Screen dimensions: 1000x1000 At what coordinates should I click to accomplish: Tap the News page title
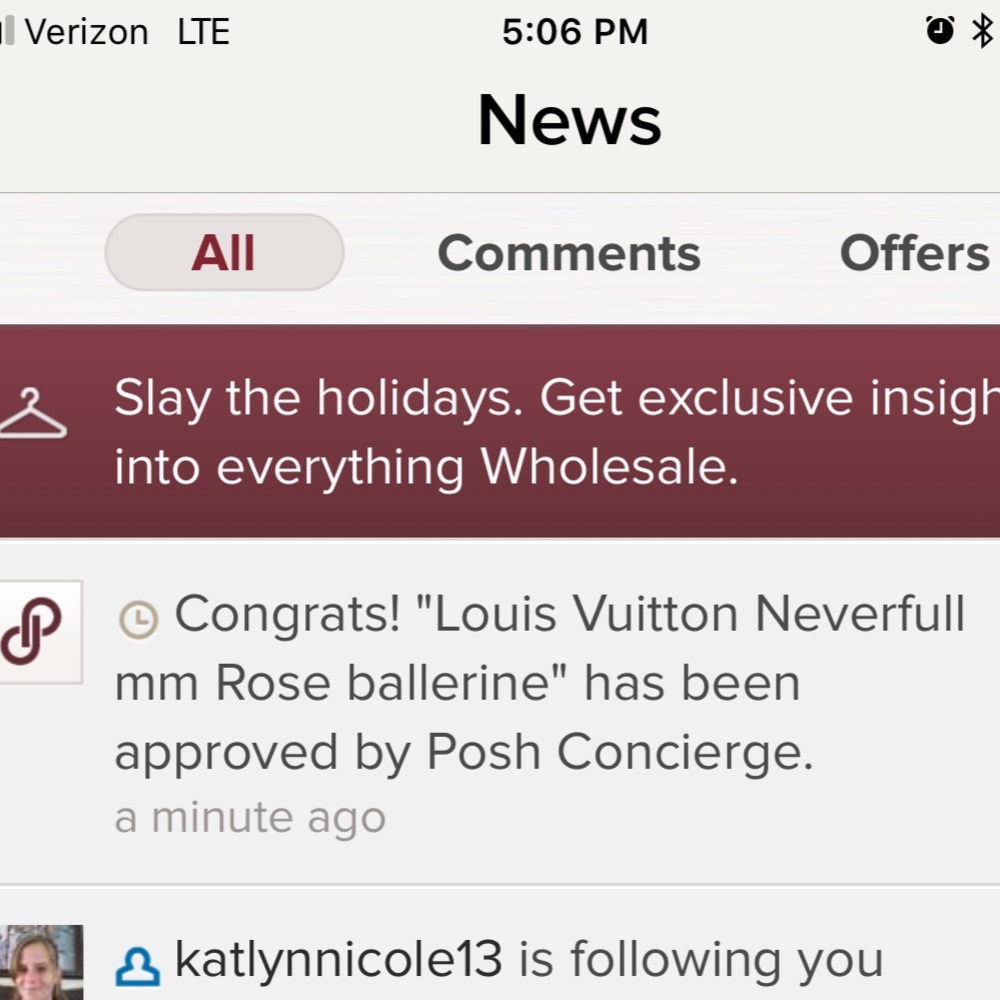(x=569, y=120)
